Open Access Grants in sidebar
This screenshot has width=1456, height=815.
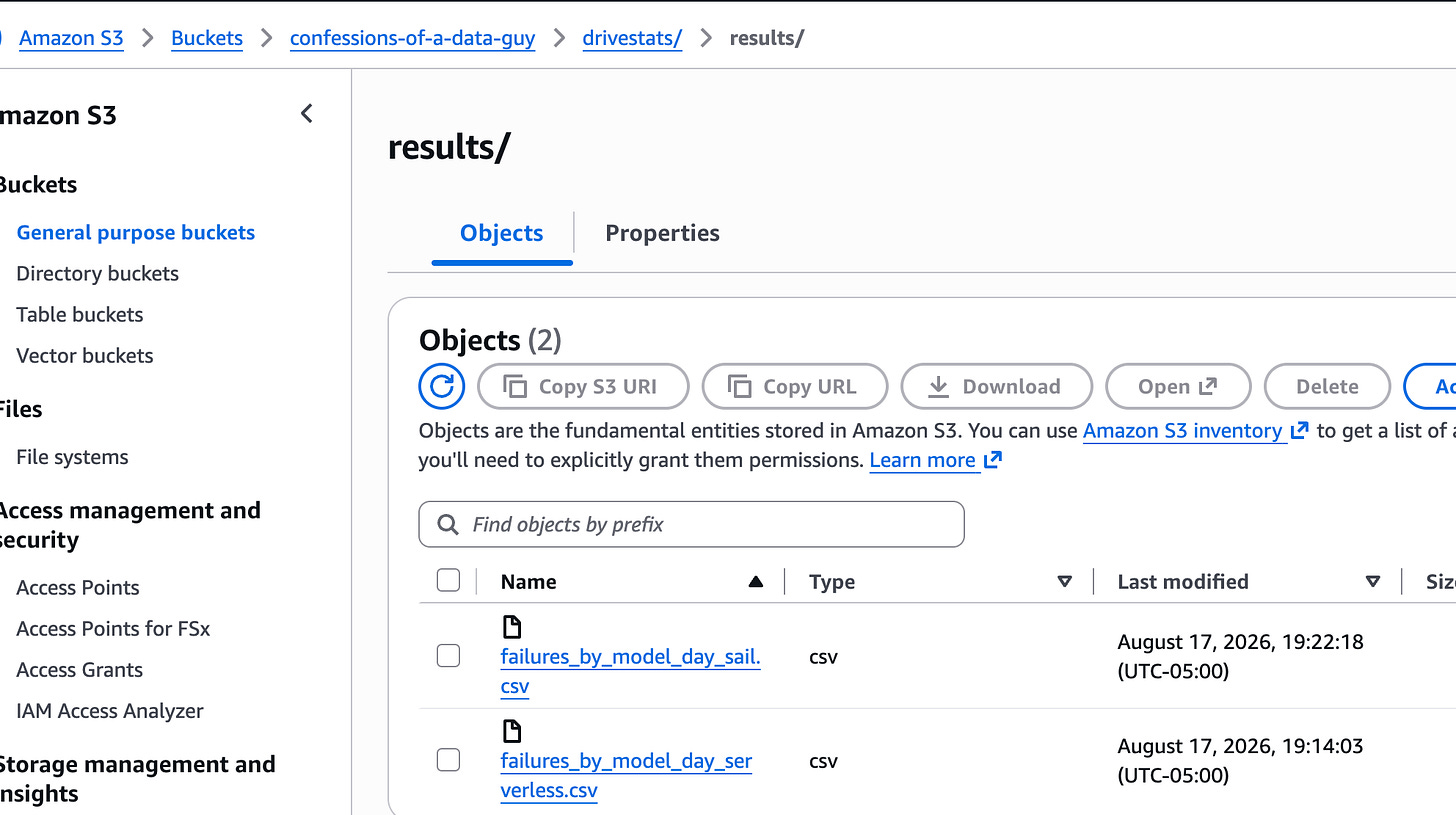pos(80,669)
